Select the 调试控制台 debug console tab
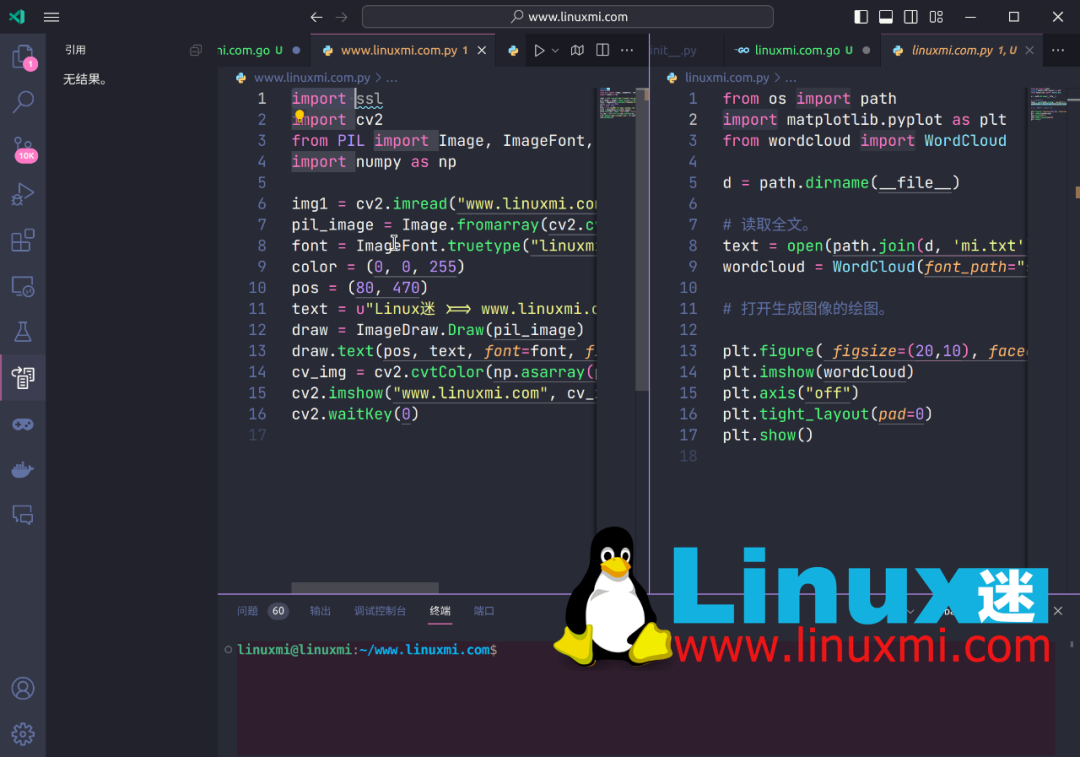The width and height of the screenshot is (1080, 757). (380, 611)
